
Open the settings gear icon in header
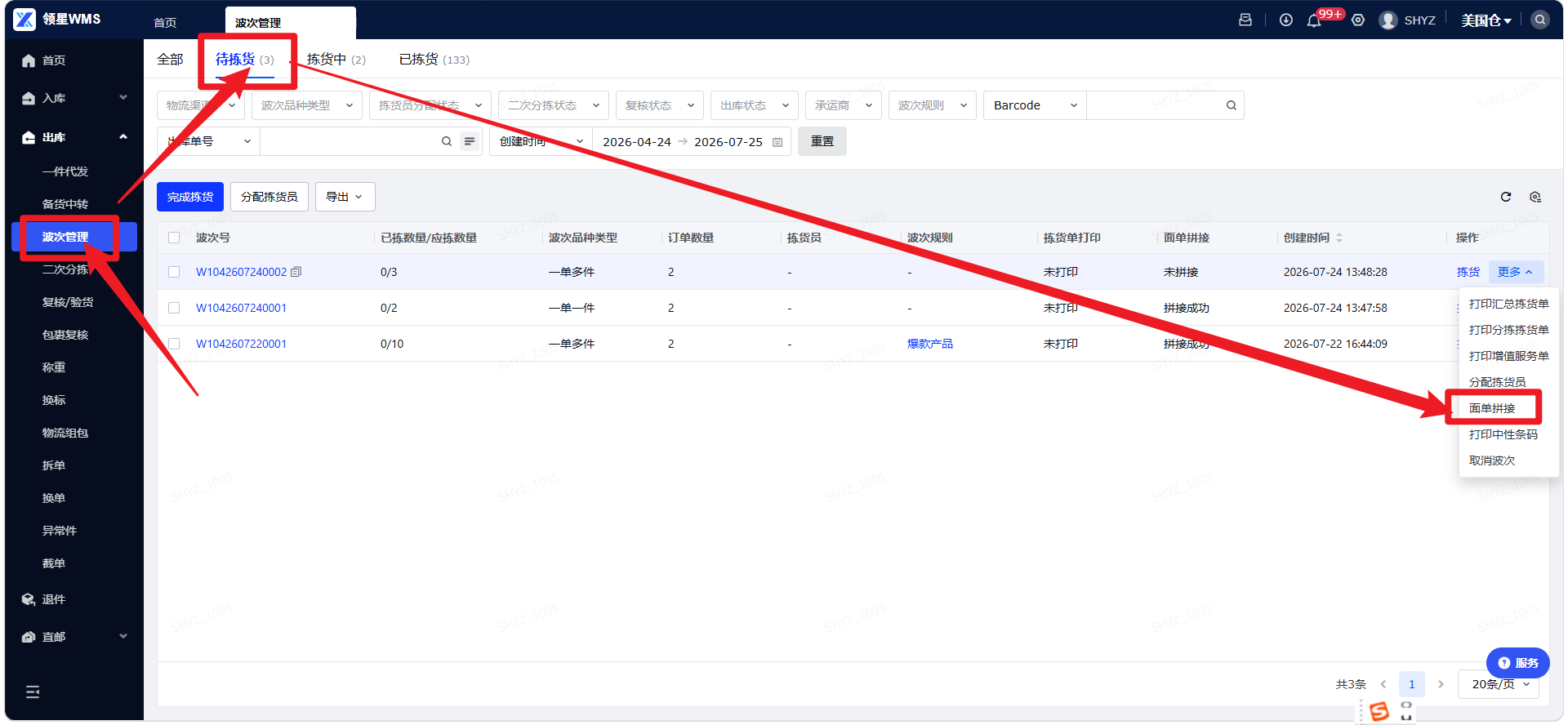(x=1358, y=20)
